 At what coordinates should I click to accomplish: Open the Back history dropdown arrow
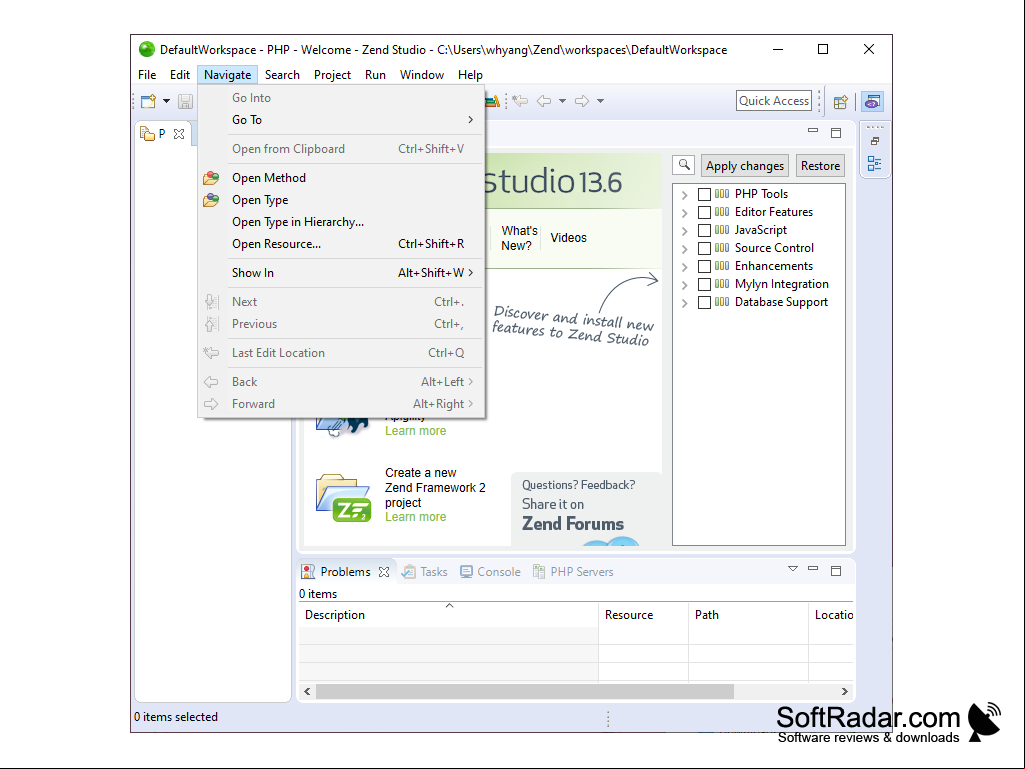tap(562, 101)
